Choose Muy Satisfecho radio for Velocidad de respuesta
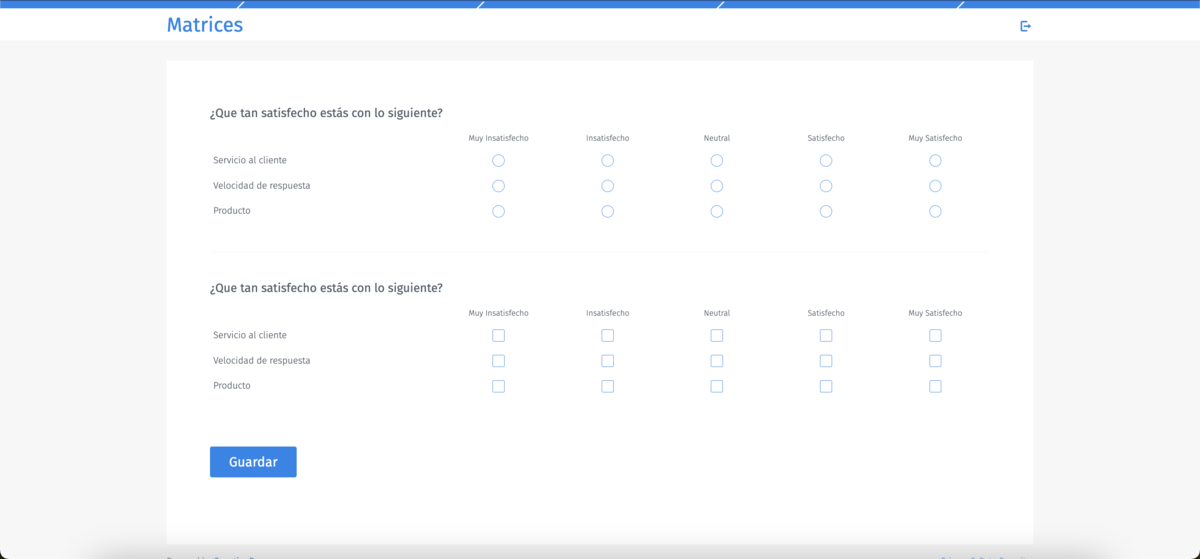This screenshot has width=1200, height=559. click(x=935, y=186)
